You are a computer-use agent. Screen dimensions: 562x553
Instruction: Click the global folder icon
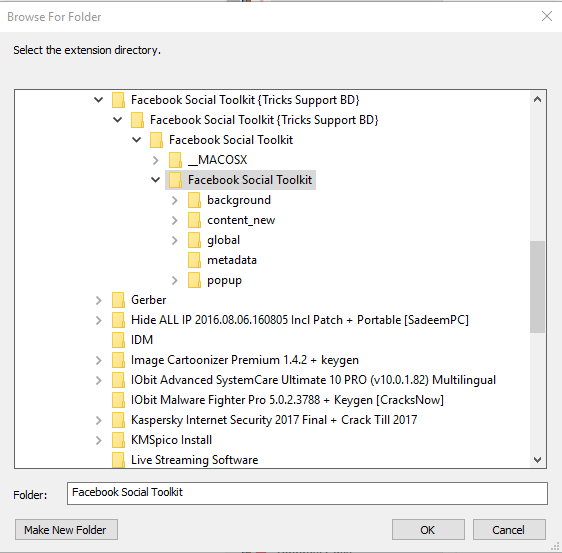(x=194, y=240)
